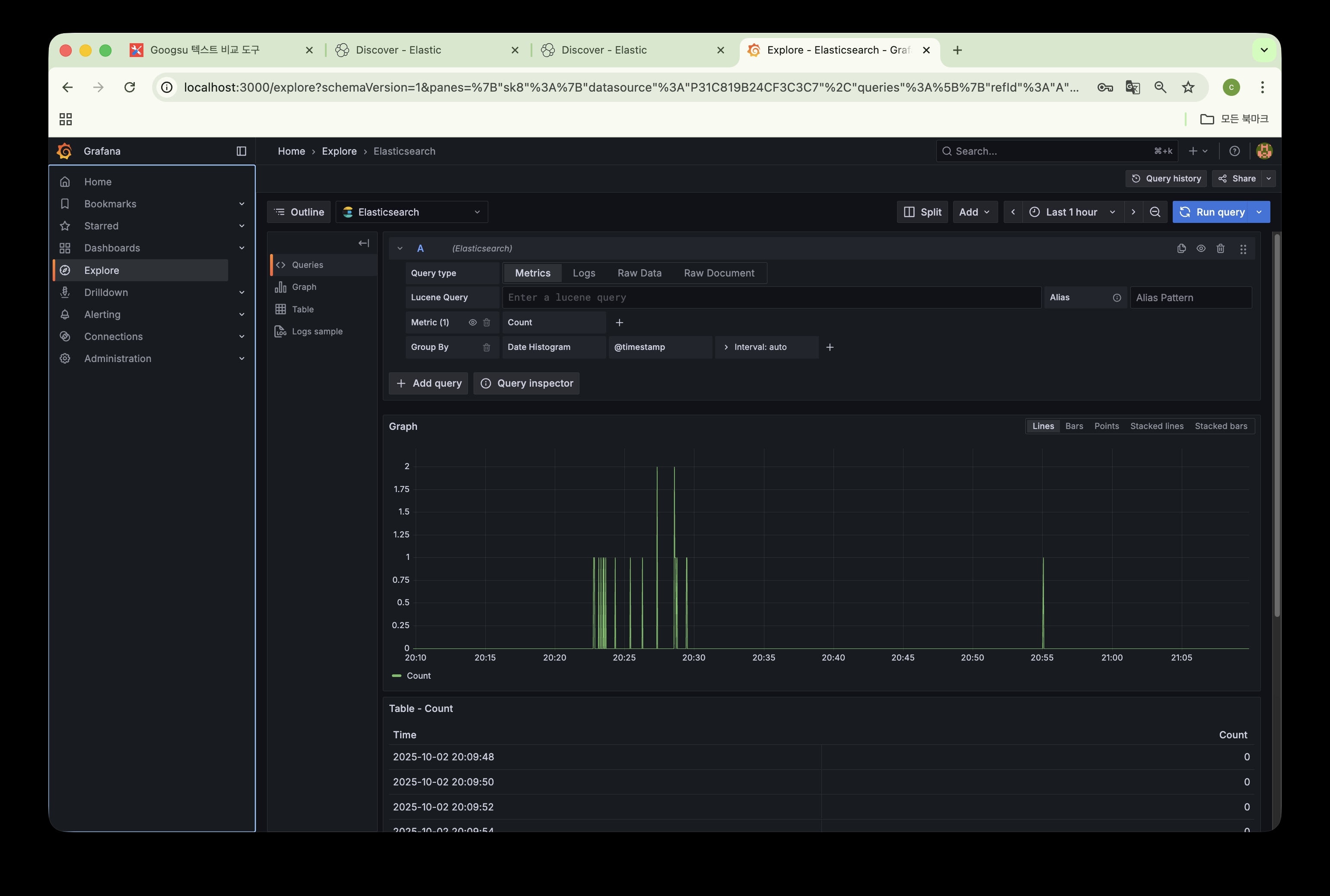Open the Run query options arrow
This screenshot has height=896, width=1330.
coord(1259,212)
